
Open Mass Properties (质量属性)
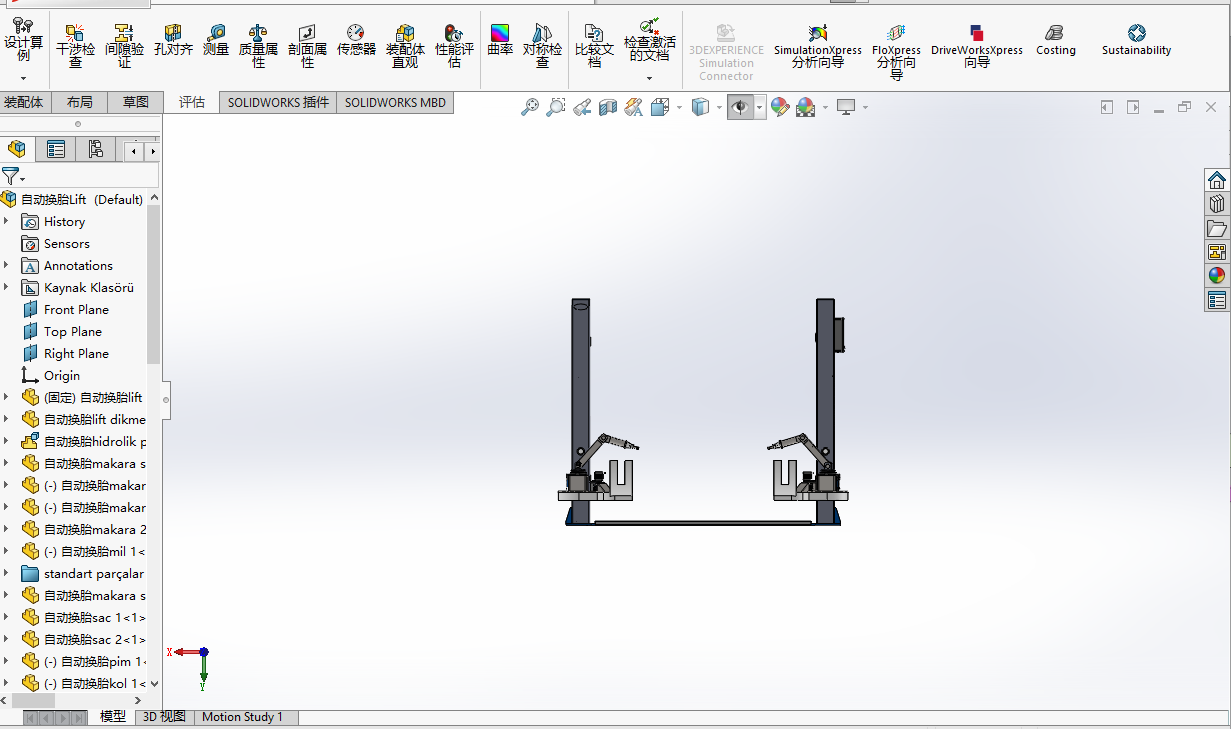[x=258, y=46]
